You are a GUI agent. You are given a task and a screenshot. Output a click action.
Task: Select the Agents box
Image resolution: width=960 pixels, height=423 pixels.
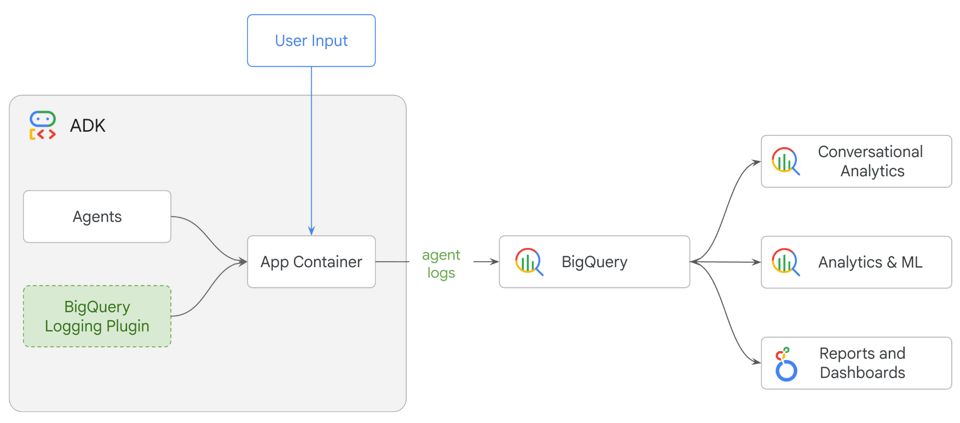(x=97, y=216)
